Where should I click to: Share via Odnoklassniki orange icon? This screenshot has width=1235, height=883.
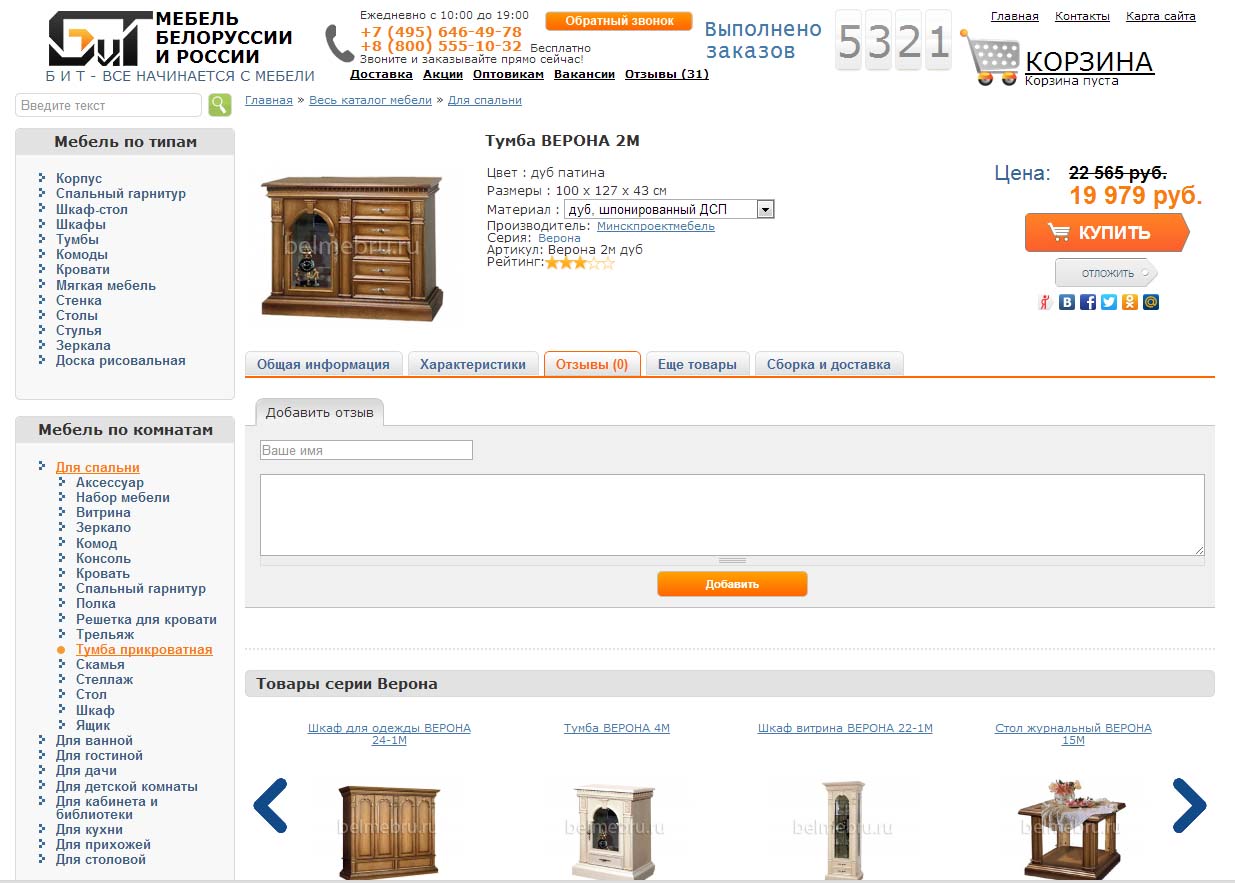(1130, 302)
